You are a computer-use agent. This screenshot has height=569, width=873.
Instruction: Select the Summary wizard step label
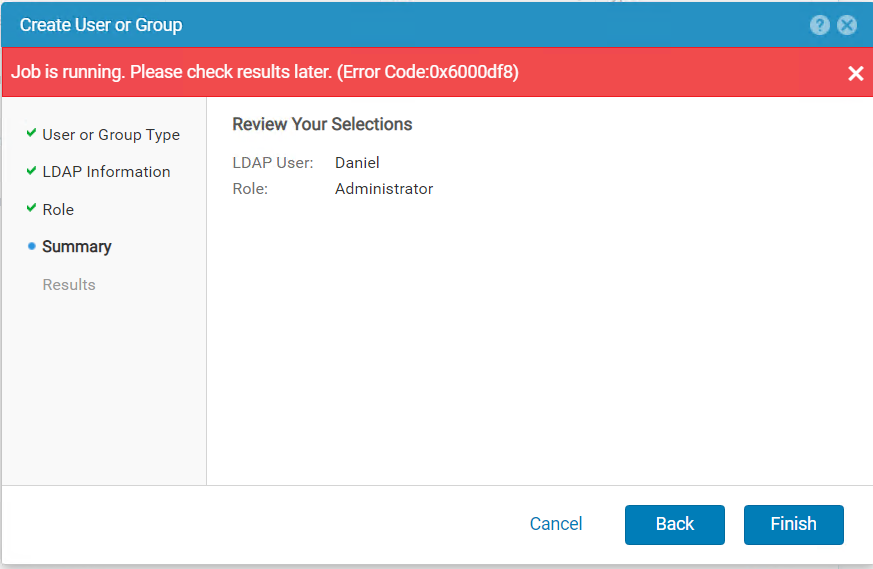pyautogui.click(x=77, y=247)
